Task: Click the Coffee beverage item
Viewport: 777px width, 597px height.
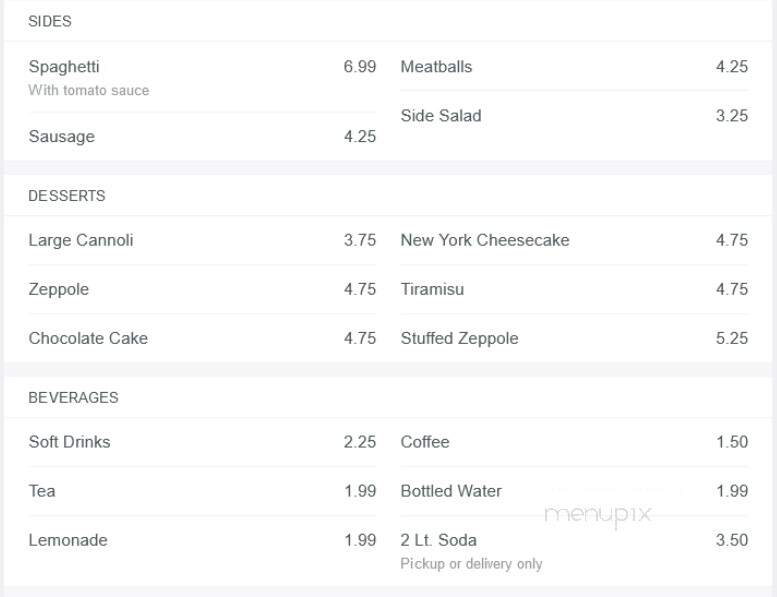Action: (x=574, y=442)
